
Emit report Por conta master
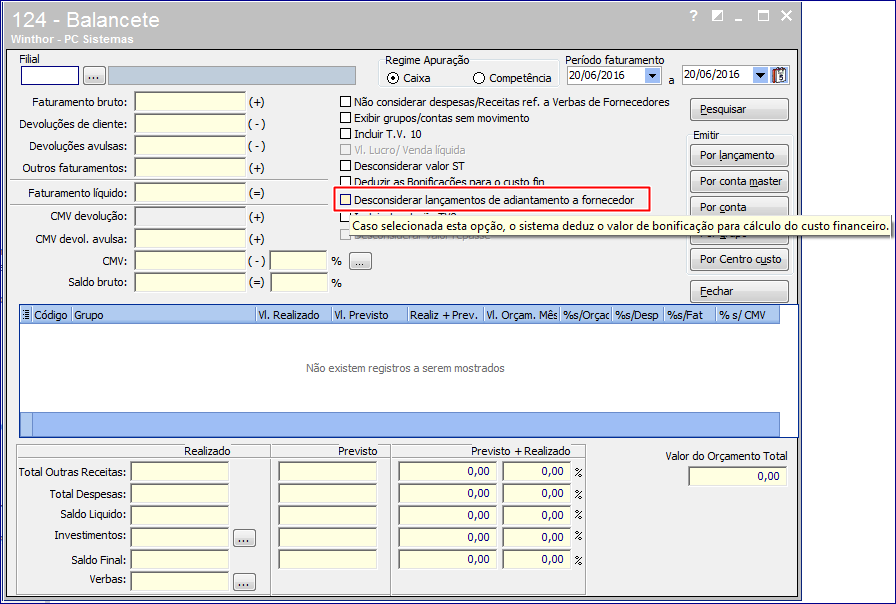point(739,181)
